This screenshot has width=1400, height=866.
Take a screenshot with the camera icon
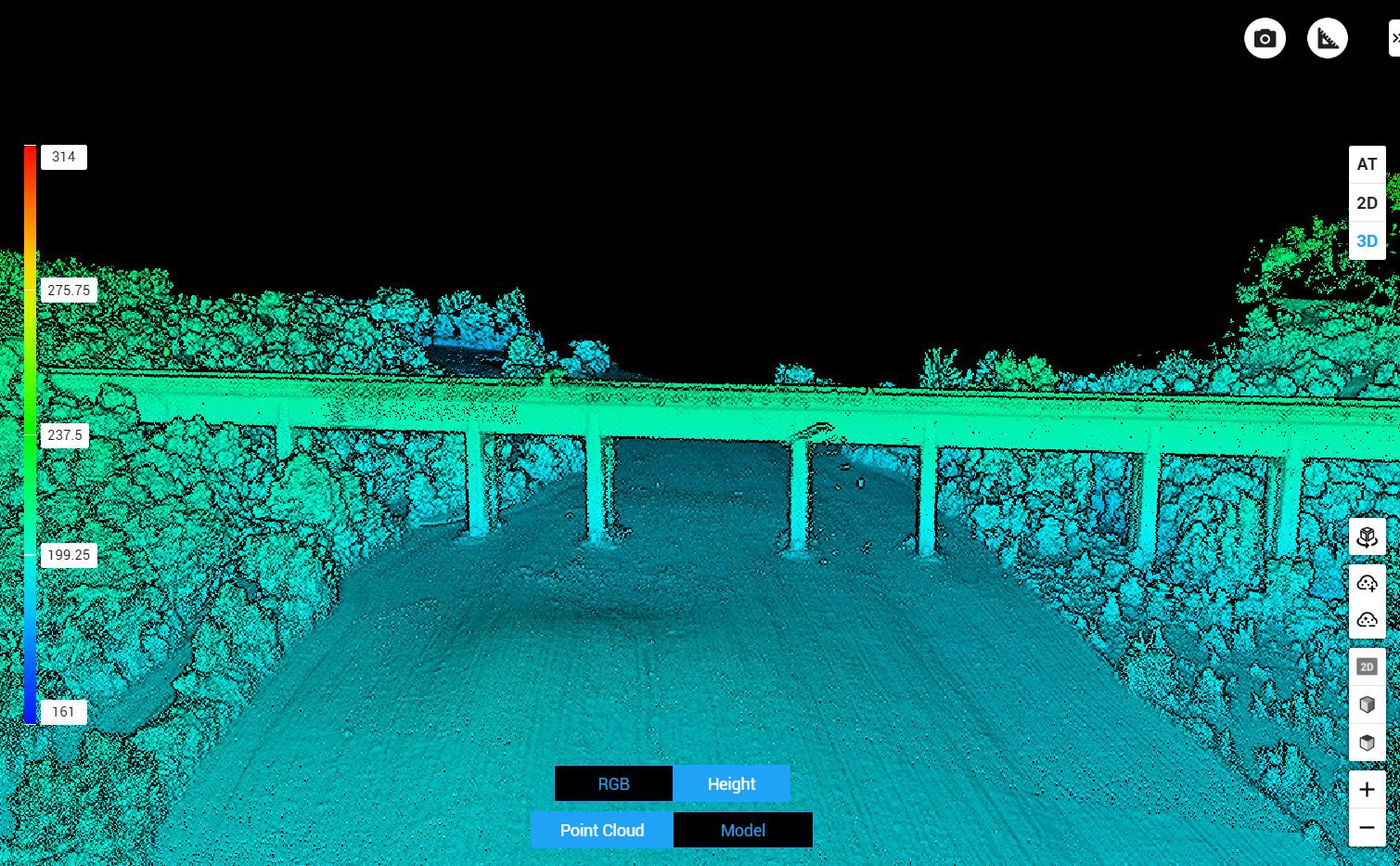coord(1265,39)
